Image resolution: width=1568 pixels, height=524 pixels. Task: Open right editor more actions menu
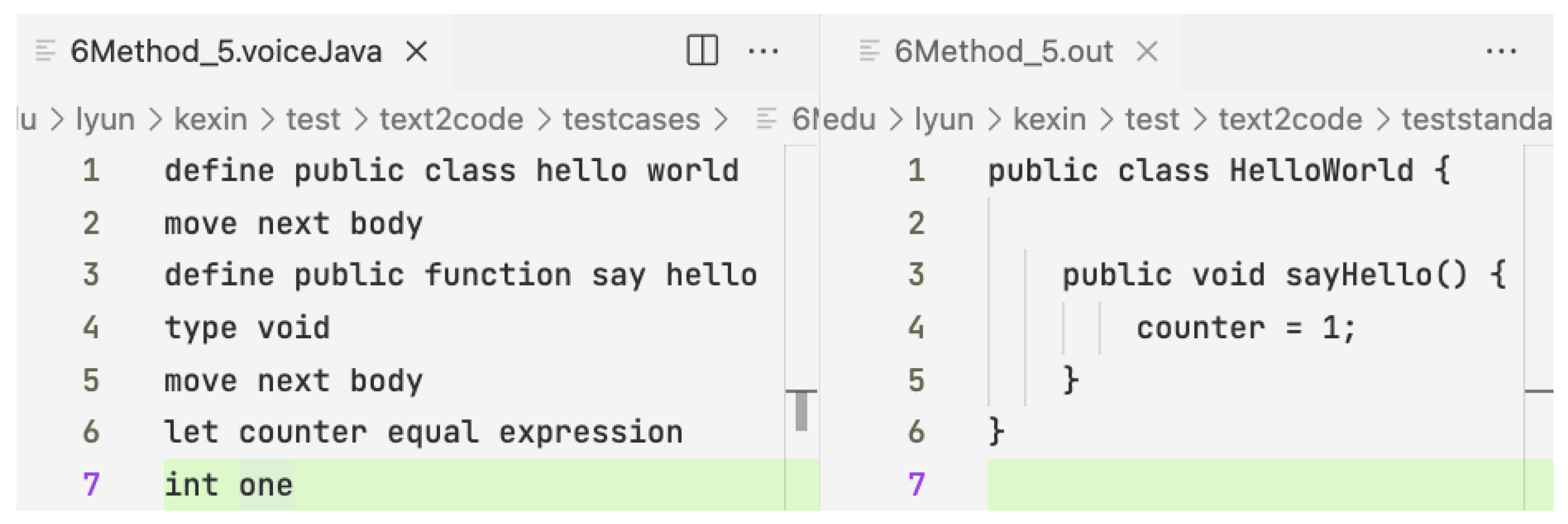tap(1501, 51)
